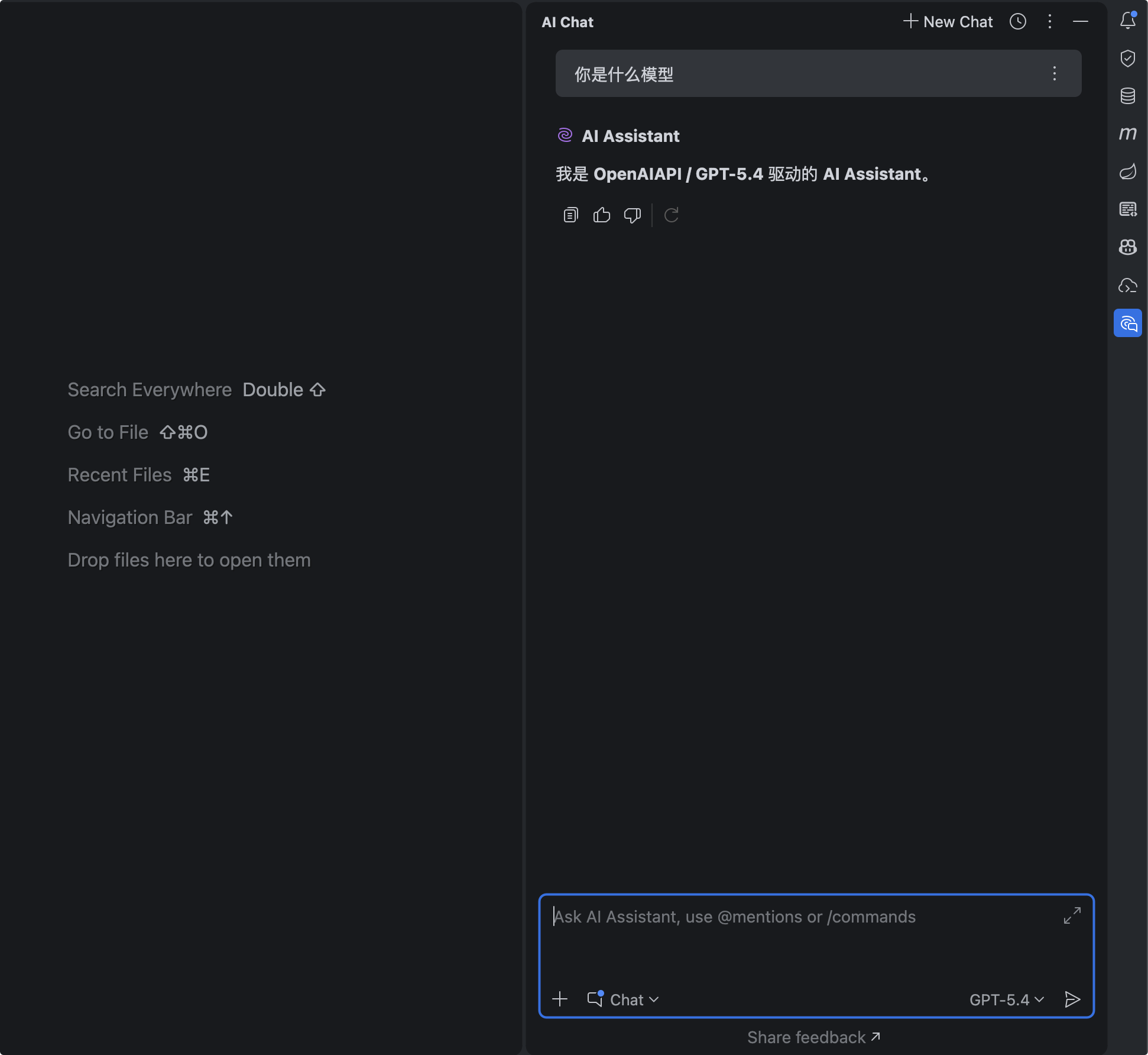Screen dimensions: 1148x1055
Task: Copy the assistant's response
Action: click(x=570, y=215)
